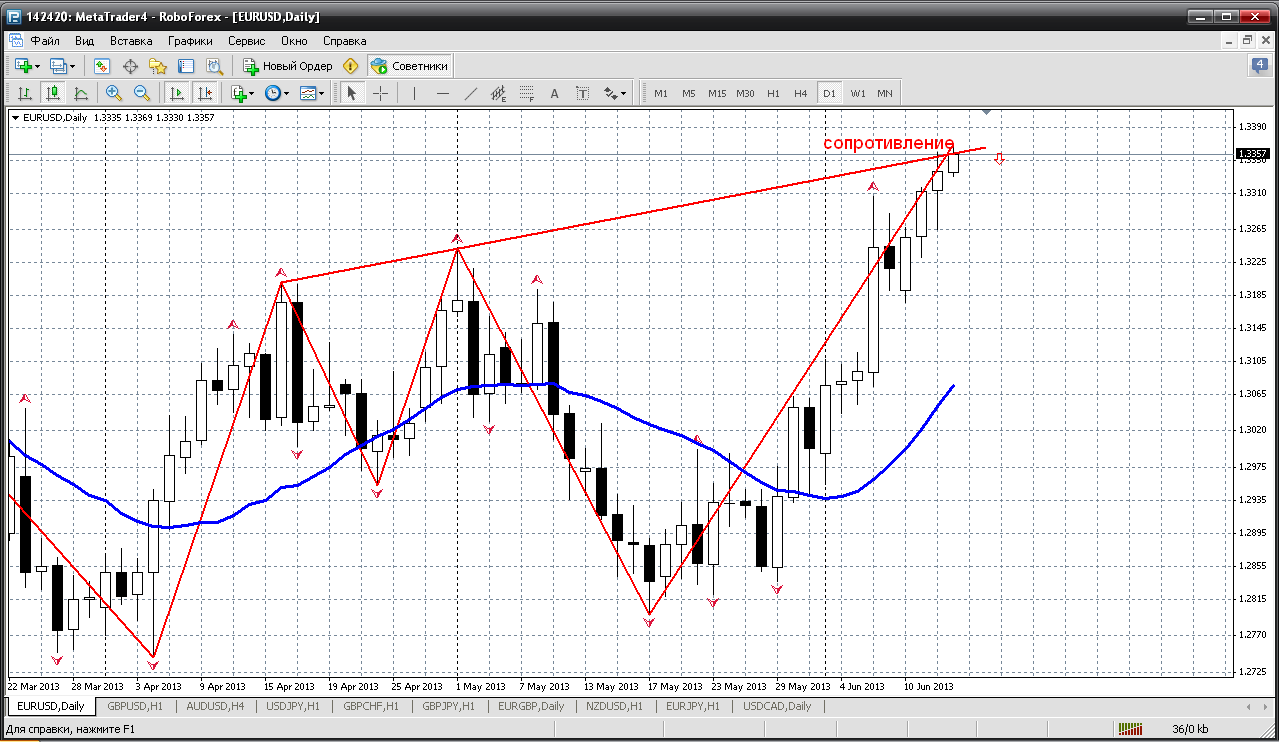
Task: Expand the Indicators dropdown arrow
Action: (x=252, y=93)
